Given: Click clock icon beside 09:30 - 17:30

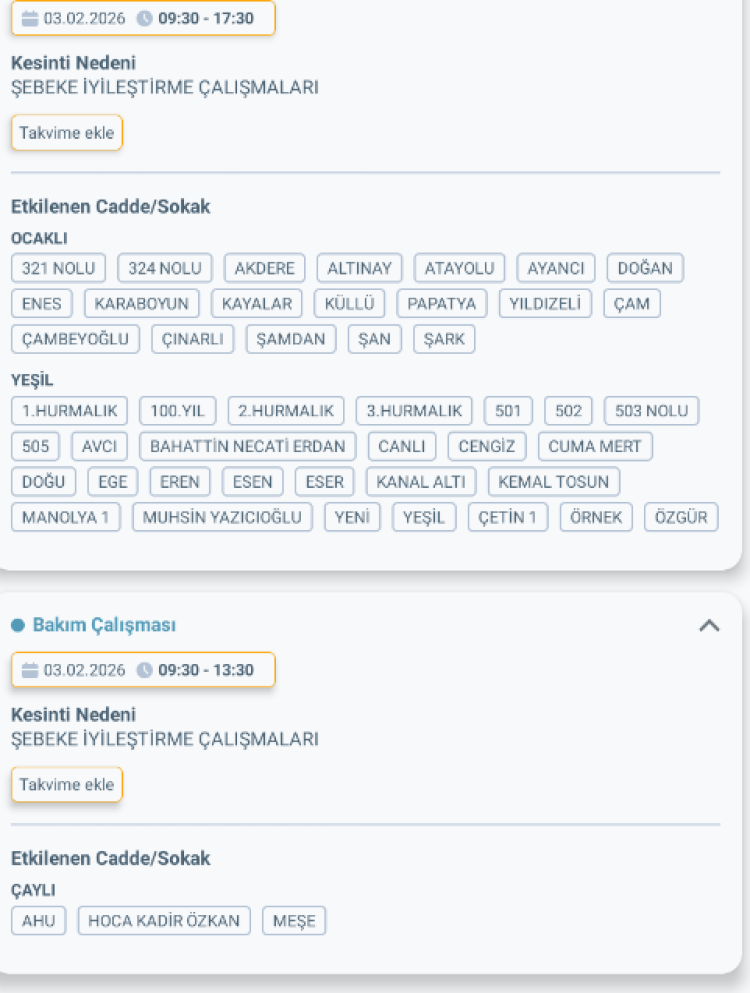Looking at the screenshot, I should [x=145, y=18].
